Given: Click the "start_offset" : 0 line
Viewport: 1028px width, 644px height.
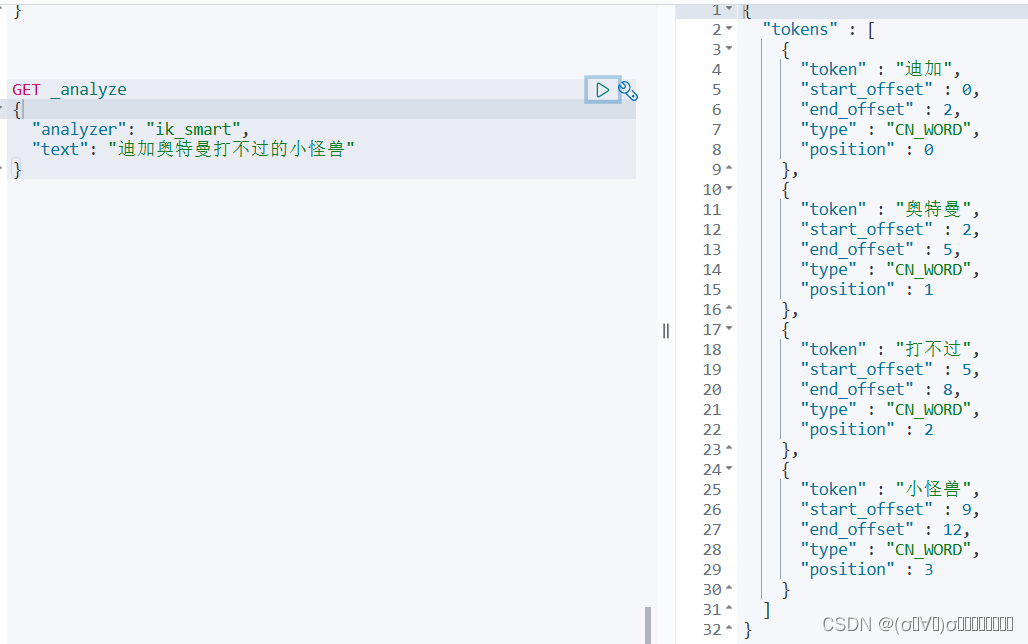Looking at the screenshot, I should pyautogui.click(x=890, y=89).
